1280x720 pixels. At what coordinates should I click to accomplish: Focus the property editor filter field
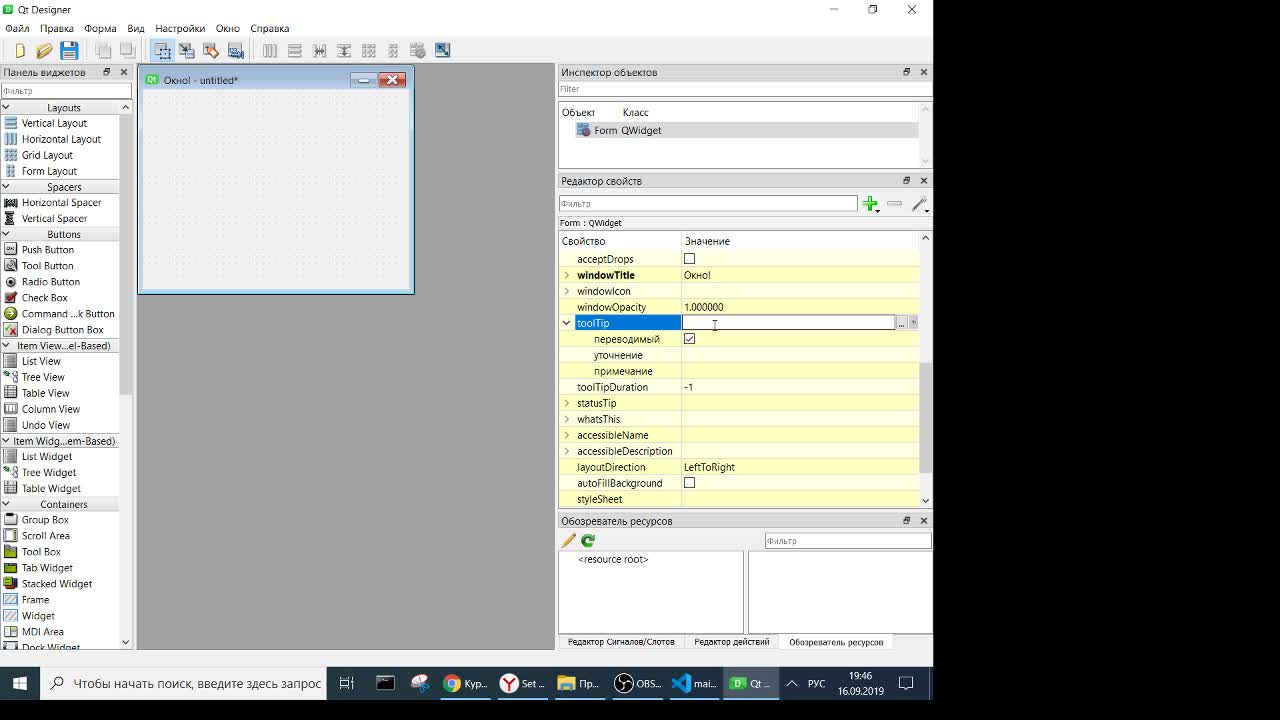coord(708,204)
